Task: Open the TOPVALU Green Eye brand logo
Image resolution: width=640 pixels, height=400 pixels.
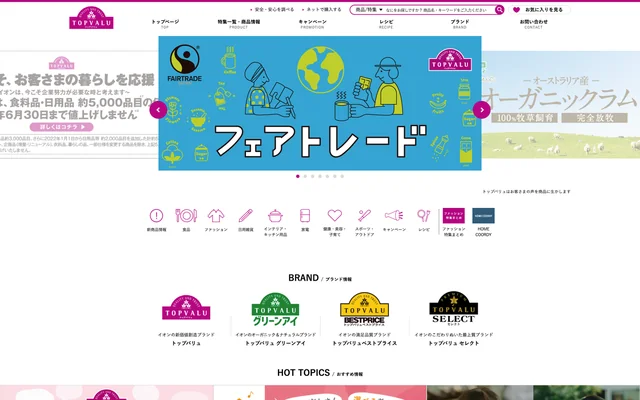Action: (x=275, y=309)
